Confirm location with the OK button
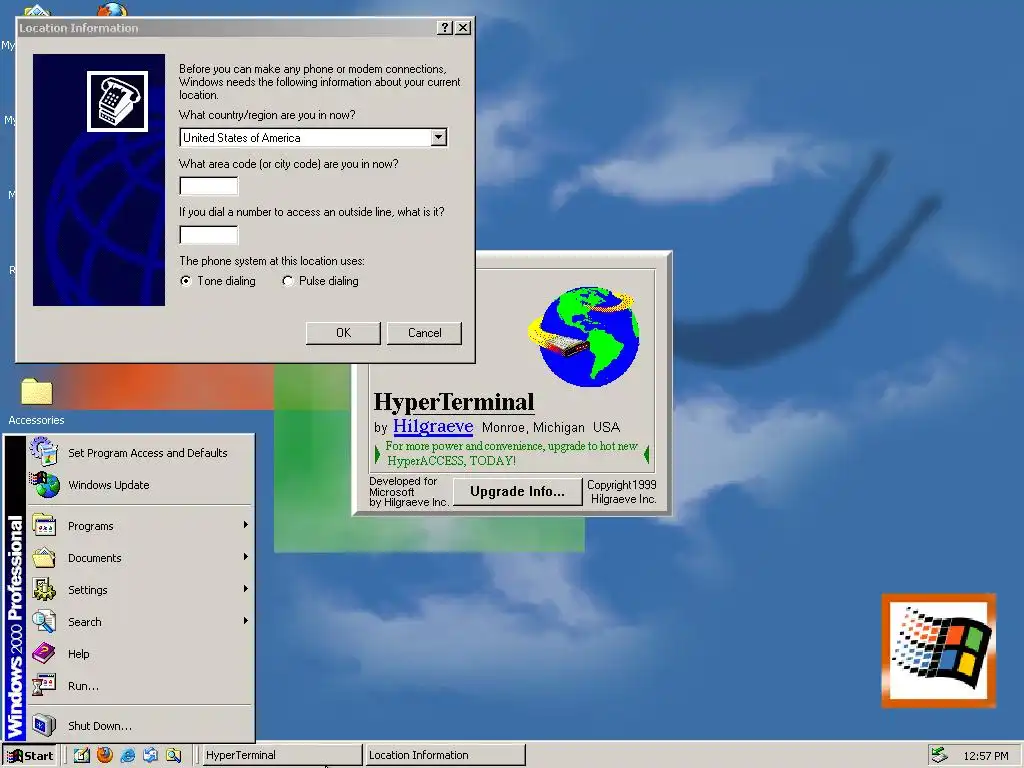 point(343,333)
